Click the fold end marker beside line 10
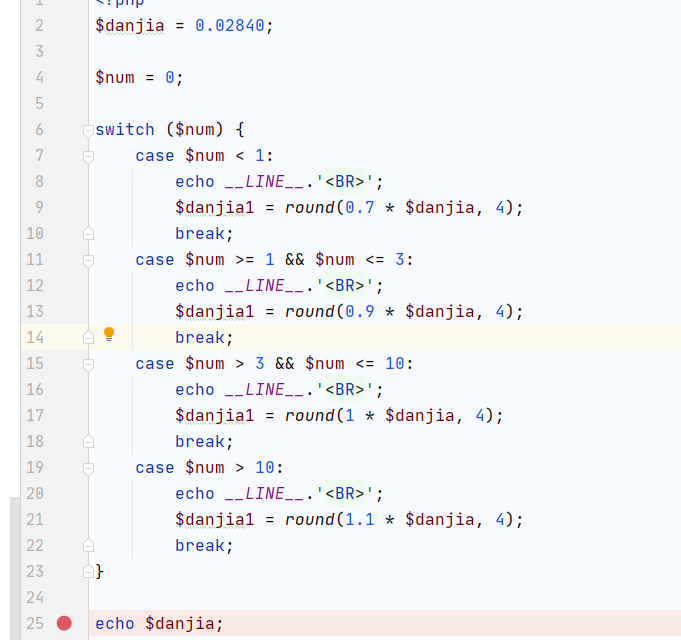 pos(88,234)
